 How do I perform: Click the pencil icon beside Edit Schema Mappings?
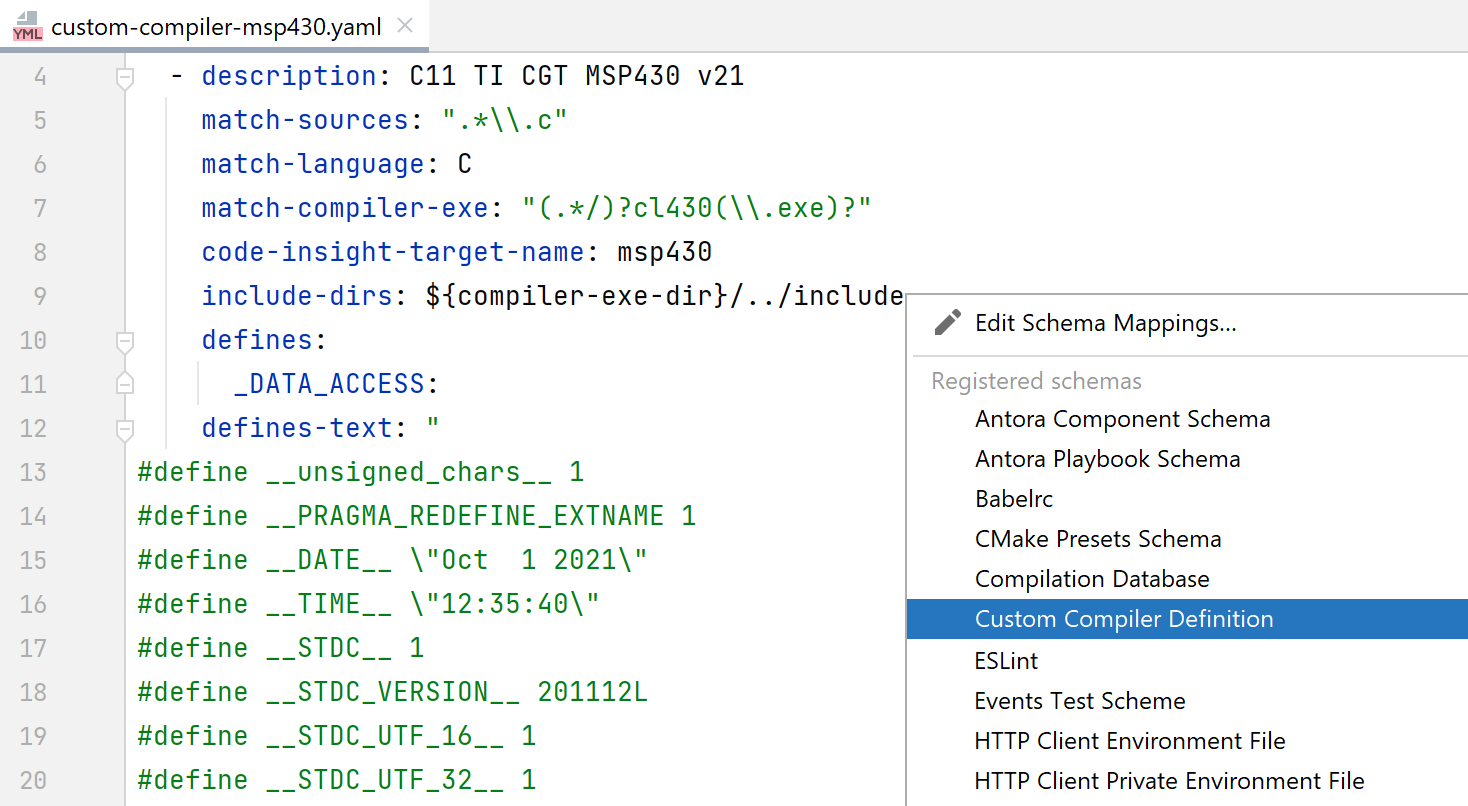point(946,322)
